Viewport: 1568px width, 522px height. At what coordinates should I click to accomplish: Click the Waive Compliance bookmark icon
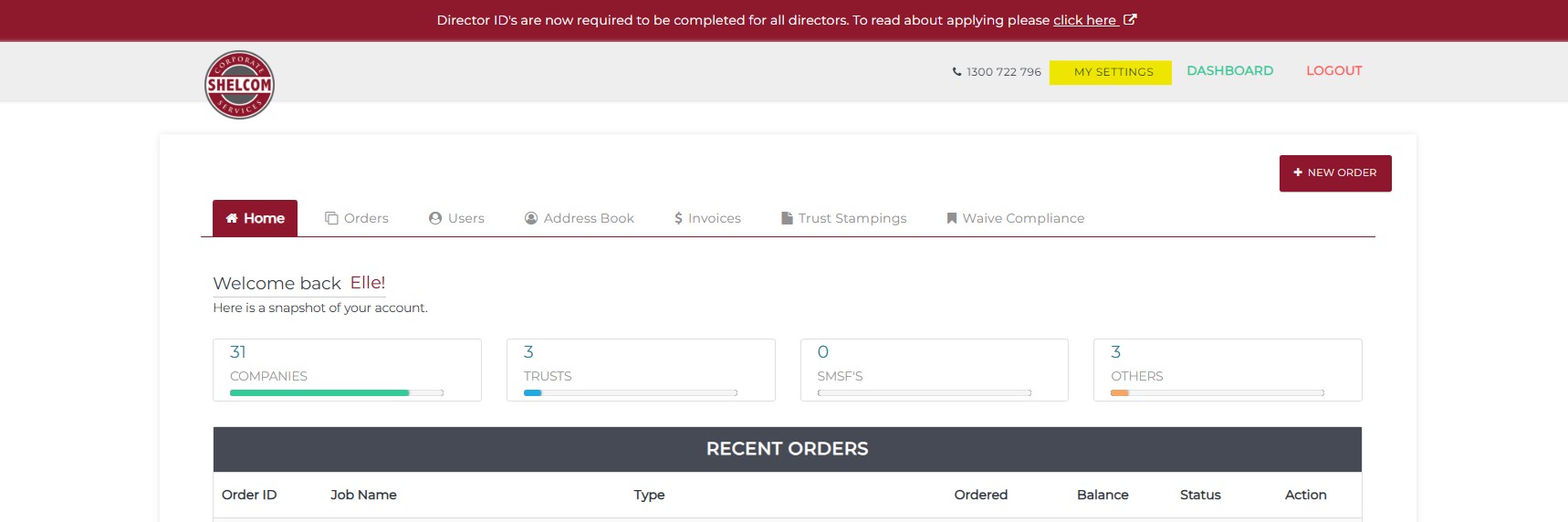click(952, 218)
